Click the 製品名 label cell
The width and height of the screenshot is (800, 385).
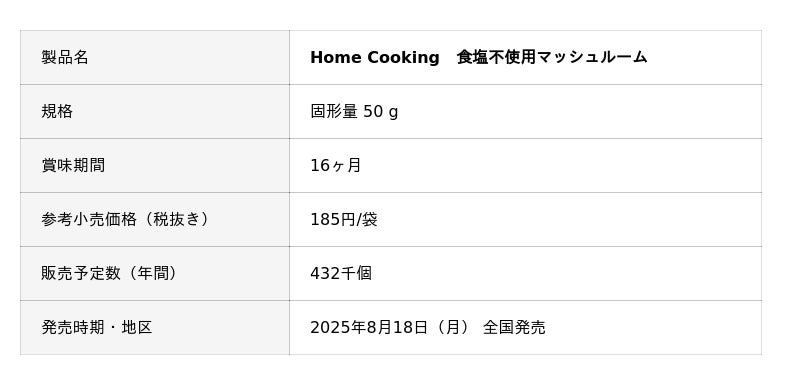coord(155,57)
